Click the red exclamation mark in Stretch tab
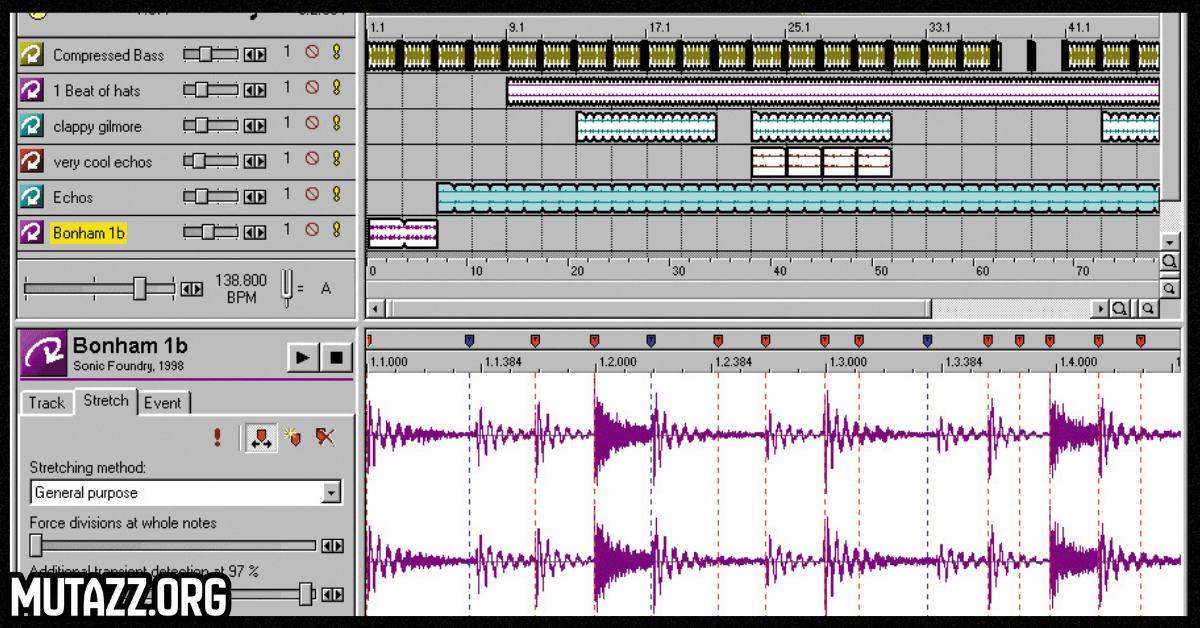The height and width of the screenshot is (628, 1200). pos(217,437)
